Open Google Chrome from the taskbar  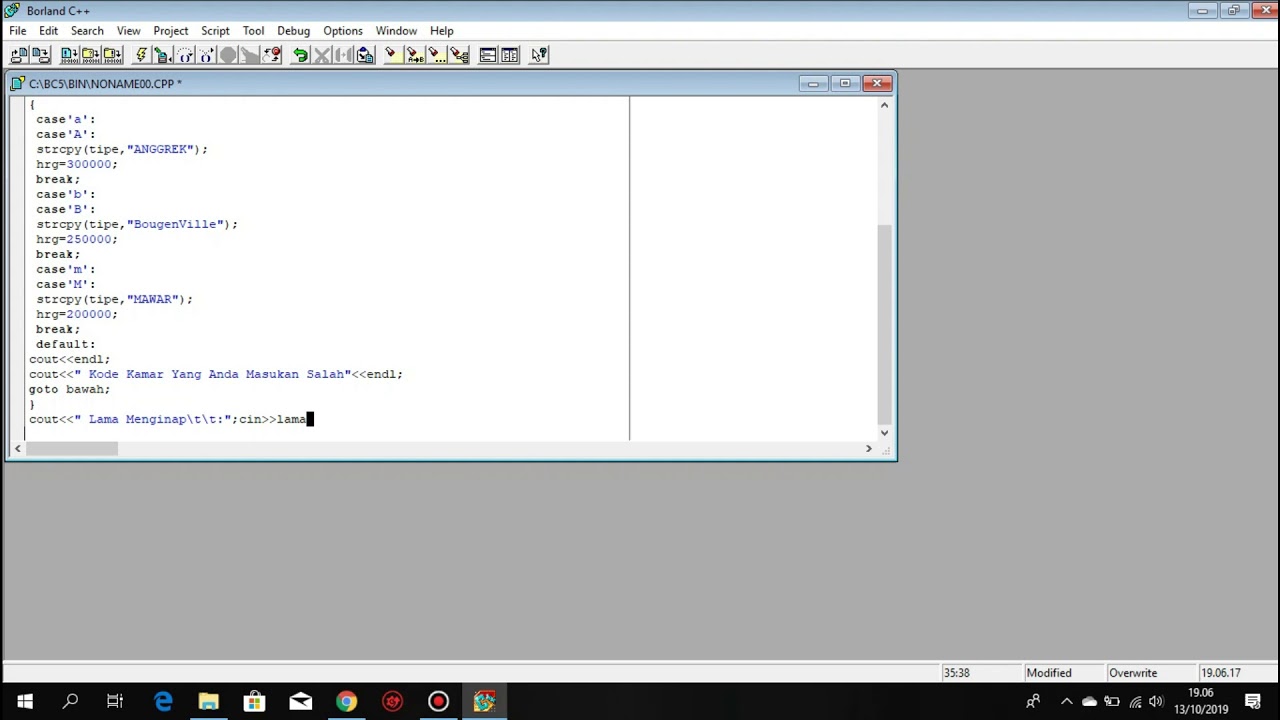click(x=346, y=701)
